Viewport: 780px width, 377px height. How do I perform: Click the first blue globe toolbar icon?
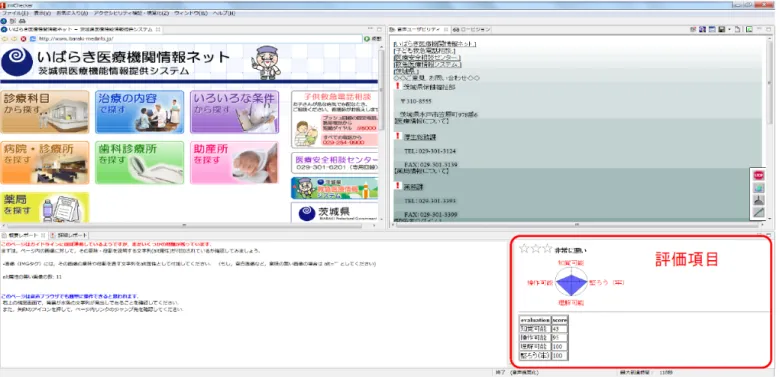tap(3, 21)
